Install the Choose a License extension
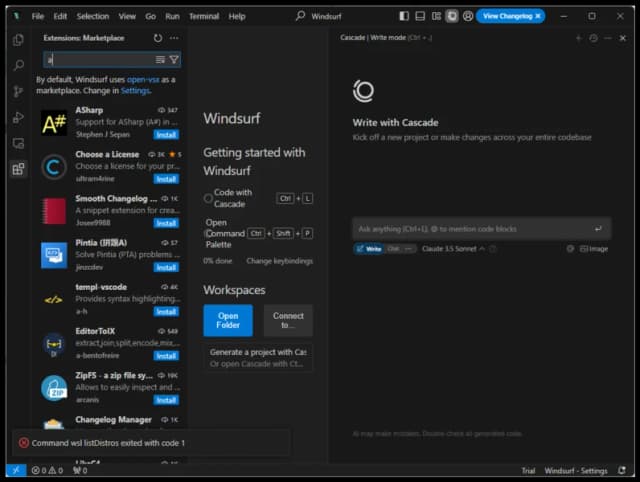Screen dimensions: 640x482 pos(166,179)
